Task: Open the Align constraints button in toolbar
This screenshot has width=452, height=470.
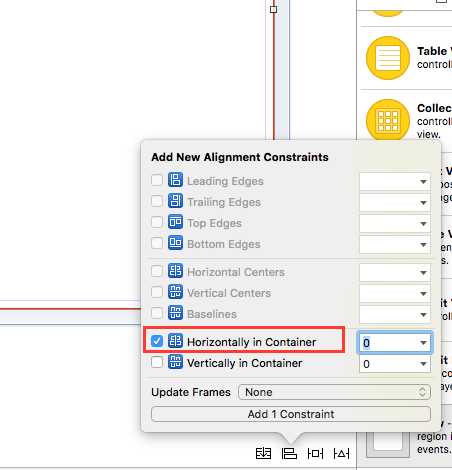Action: [289, 454]
